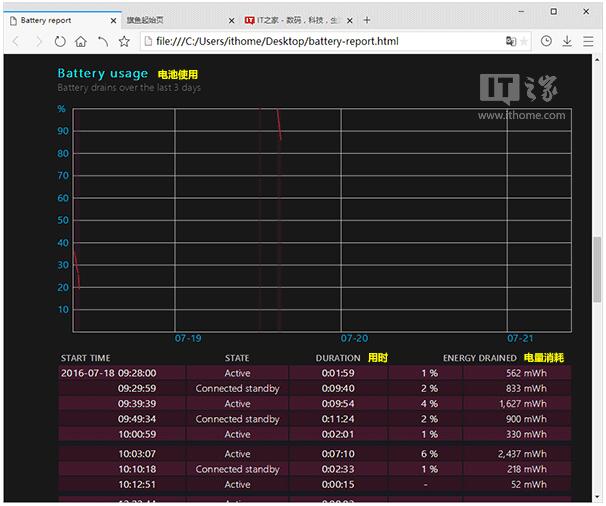The image size is (606, 506).
Task: Go to the home page icon
Action: point(81,41)
